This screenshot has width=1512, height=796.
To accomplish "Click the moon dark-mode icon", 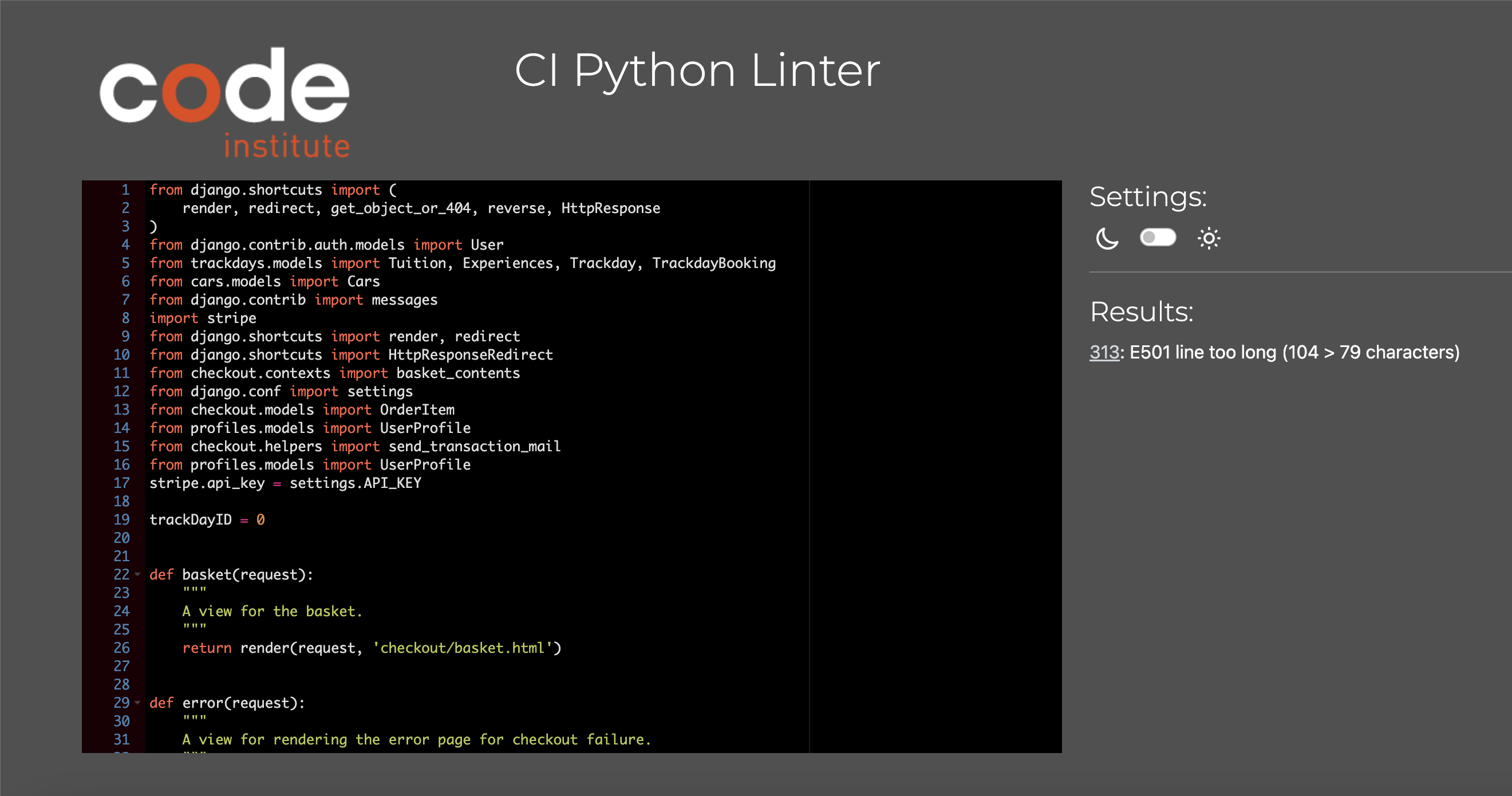I will click(x=1107, y=238).
